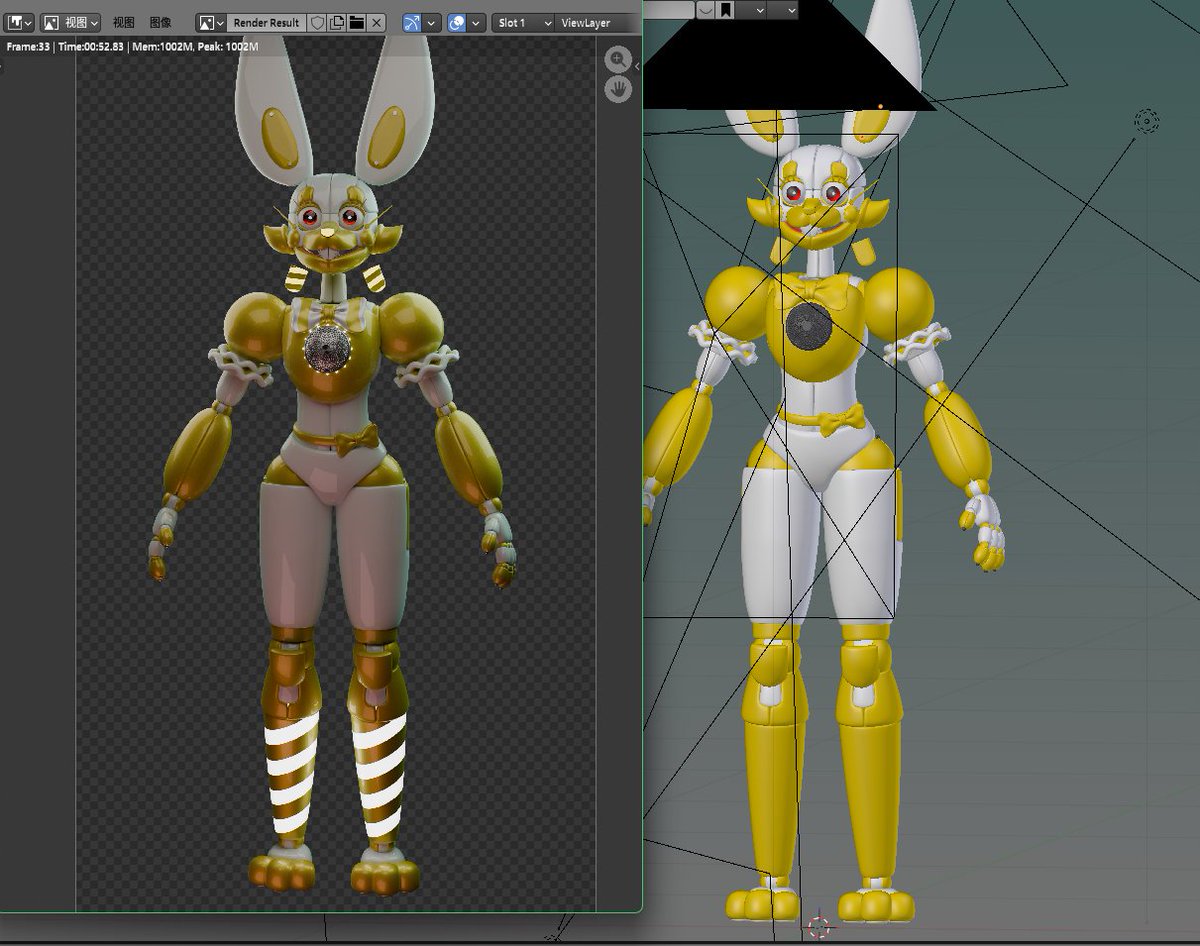1200x946 pixels.
Task: Open dropdown right of bookmark icon
Action: point(753,9)
